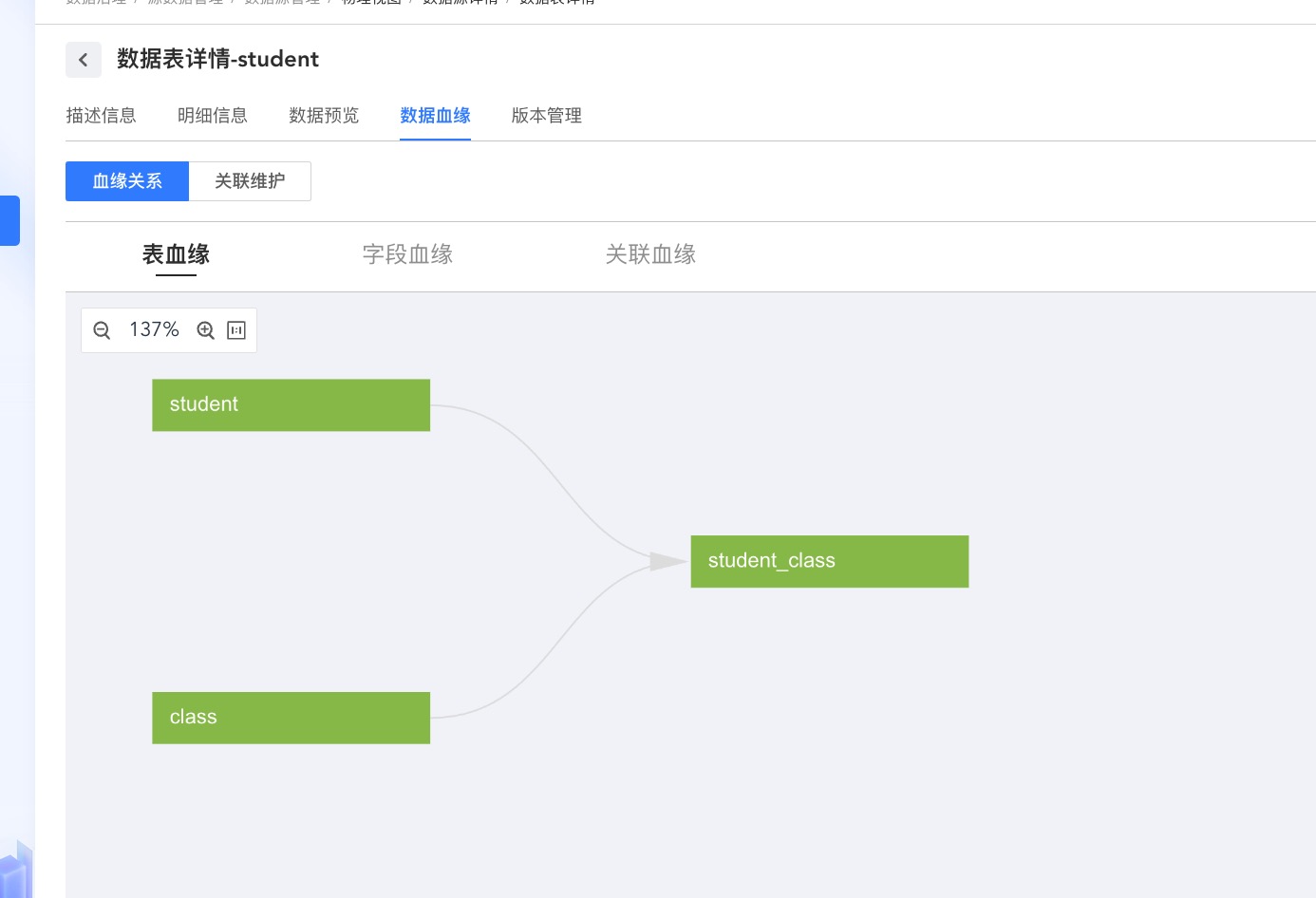Click the blue sidebar handle at left edge
Image resolution: width=1316 pixels, height=898 pixels.
[9, 220]
